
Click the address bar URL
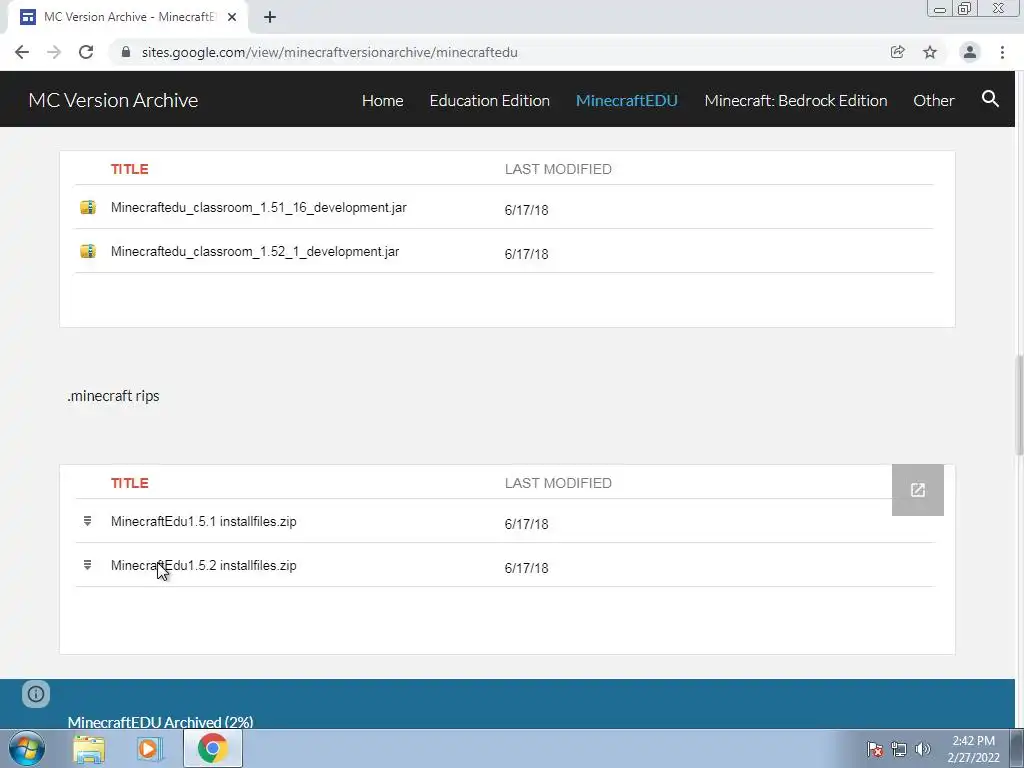point(330,52)
